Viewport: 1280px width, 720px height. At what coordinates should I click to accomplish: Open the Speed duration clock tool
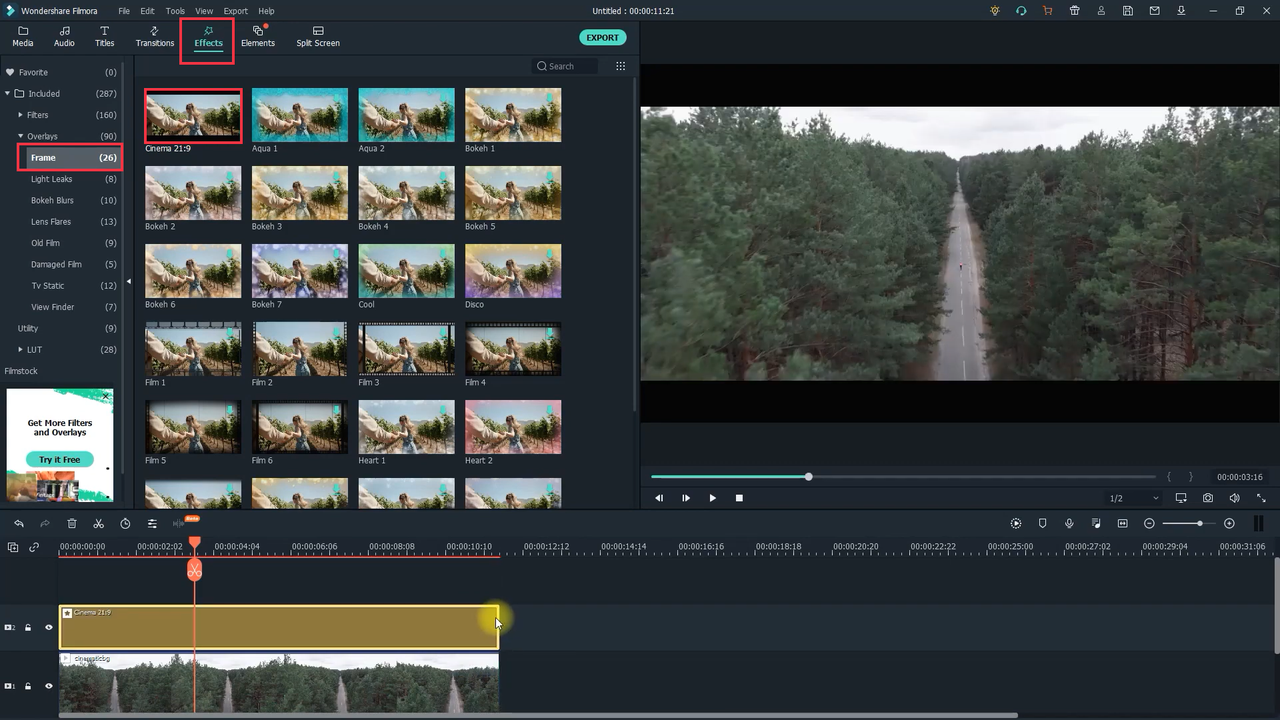point(124,523)
